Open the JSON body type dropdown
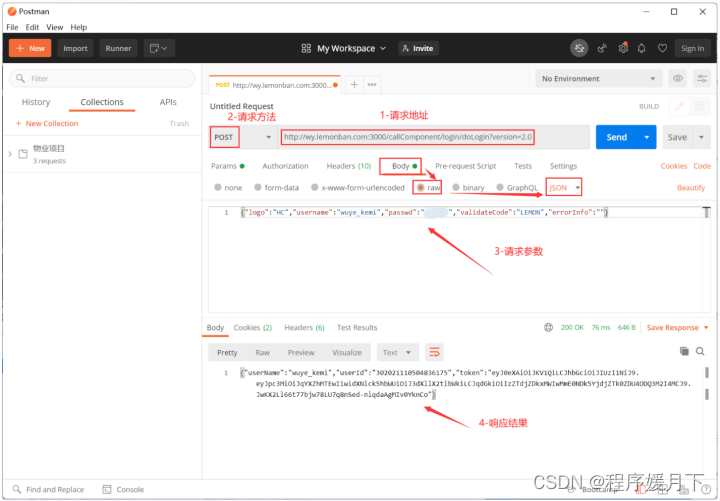Viewport: 720px width, 501px height. [564, 187]
